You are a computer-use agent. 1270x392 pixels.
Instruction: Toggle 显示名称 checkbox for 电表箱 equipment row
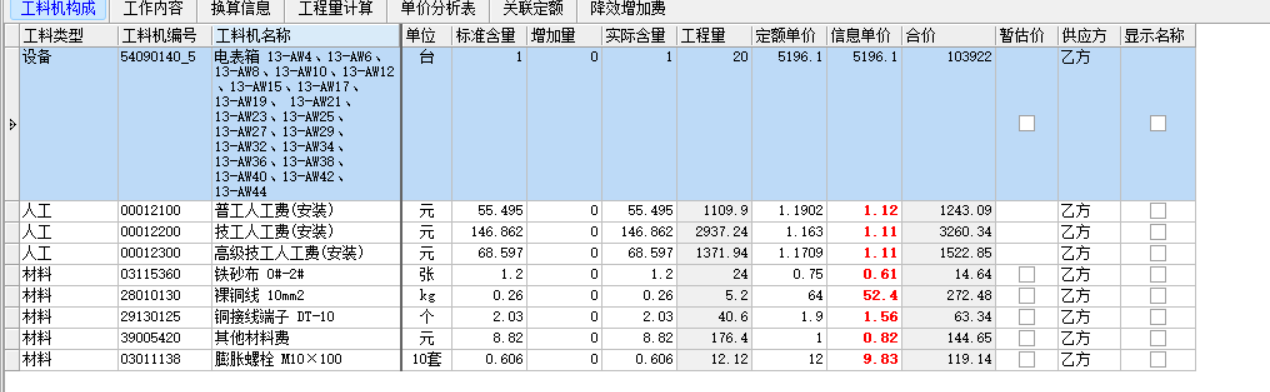1157,123
